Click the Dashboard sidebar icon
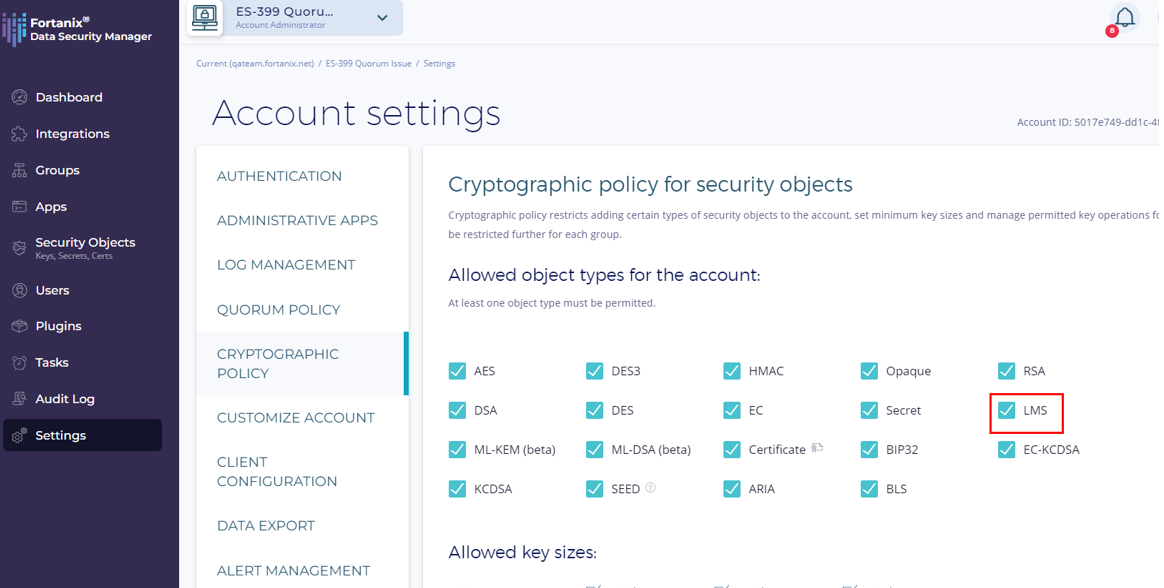The width and height of the screenshot is (1164, 588). tap(19, 97)
